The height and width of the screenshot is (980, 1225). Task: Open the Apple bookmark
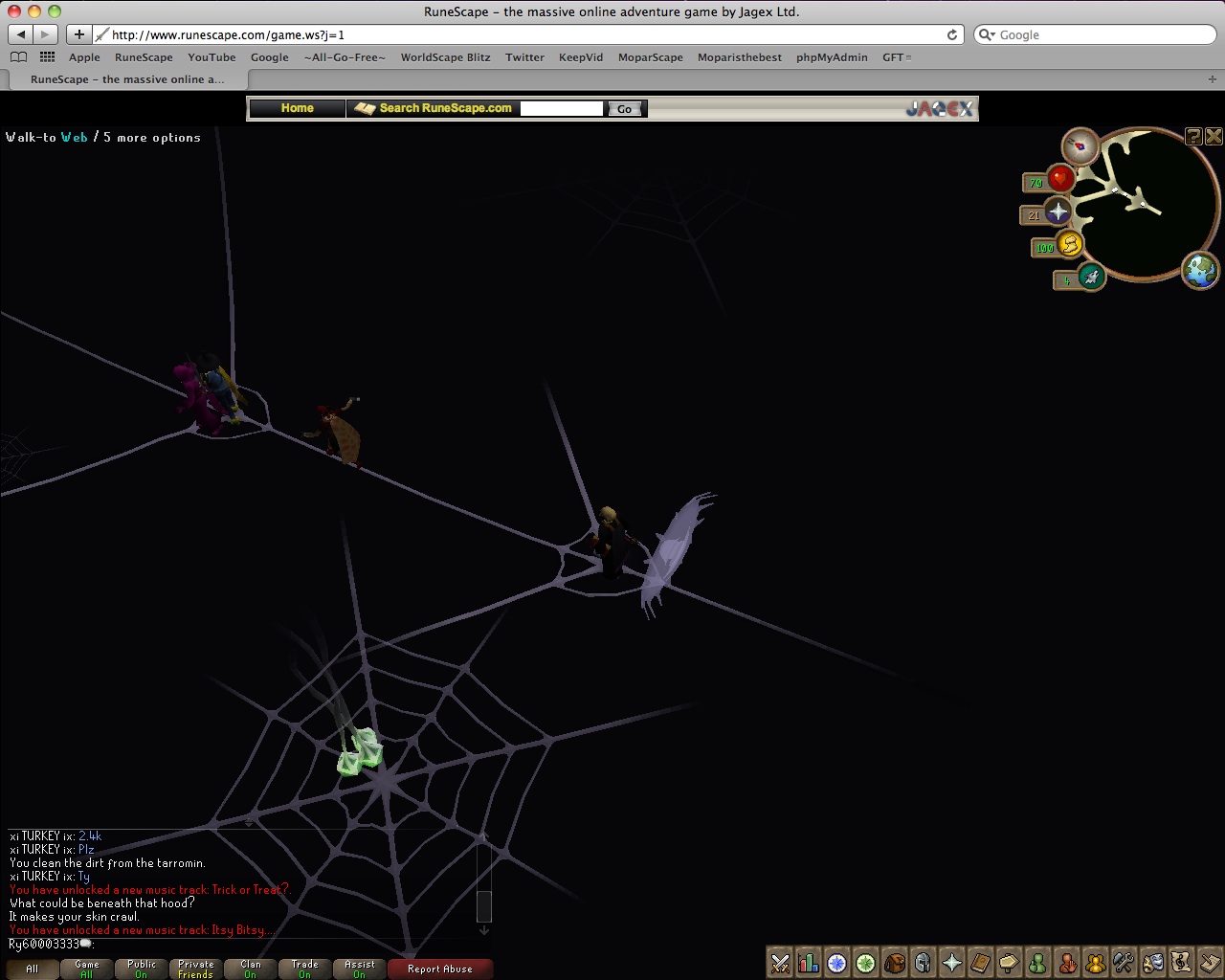(x=84, y=57)
